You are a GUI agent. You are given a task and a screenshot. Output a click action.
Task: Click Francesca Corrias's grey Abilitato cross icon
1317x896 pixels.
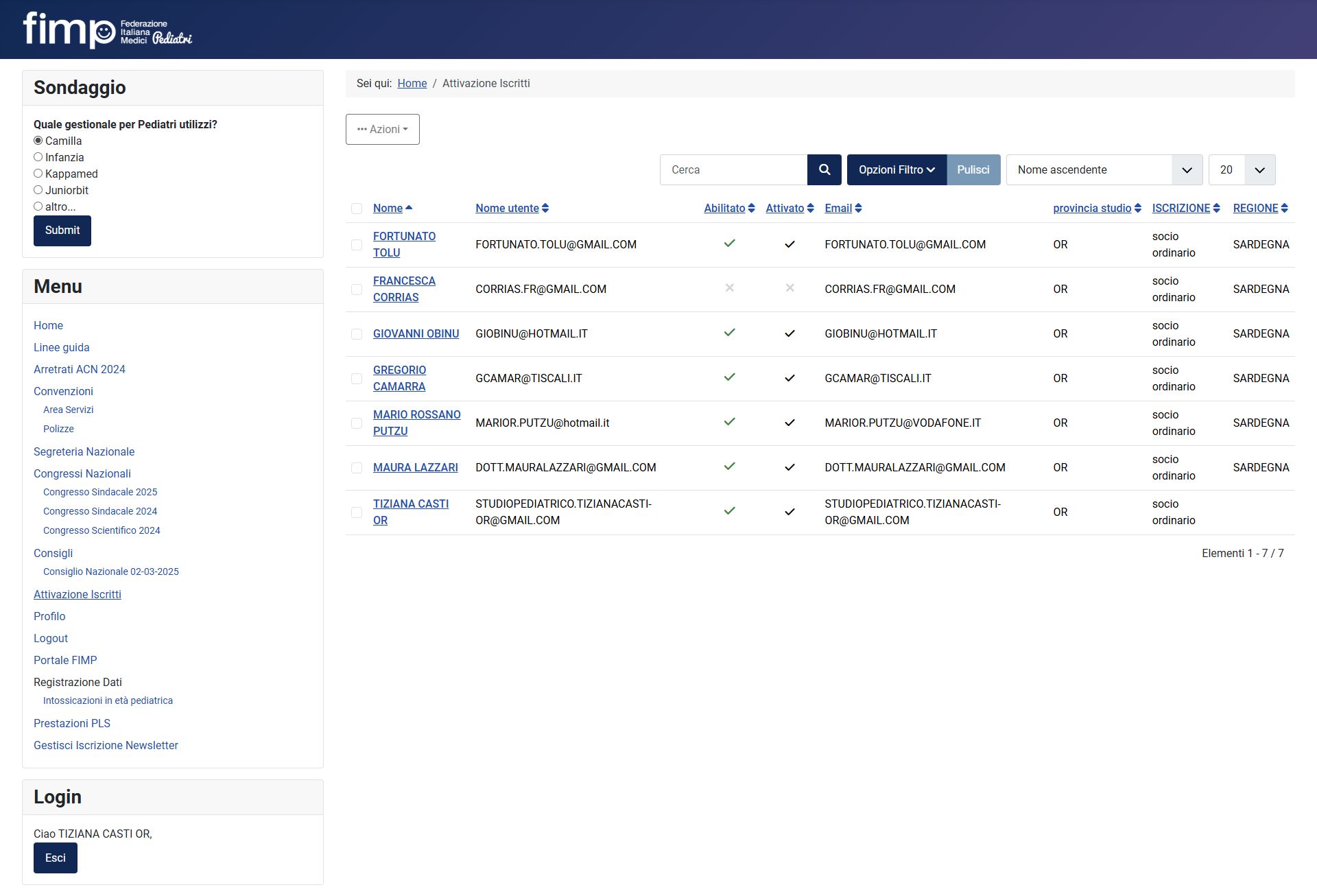pos(729,288)
